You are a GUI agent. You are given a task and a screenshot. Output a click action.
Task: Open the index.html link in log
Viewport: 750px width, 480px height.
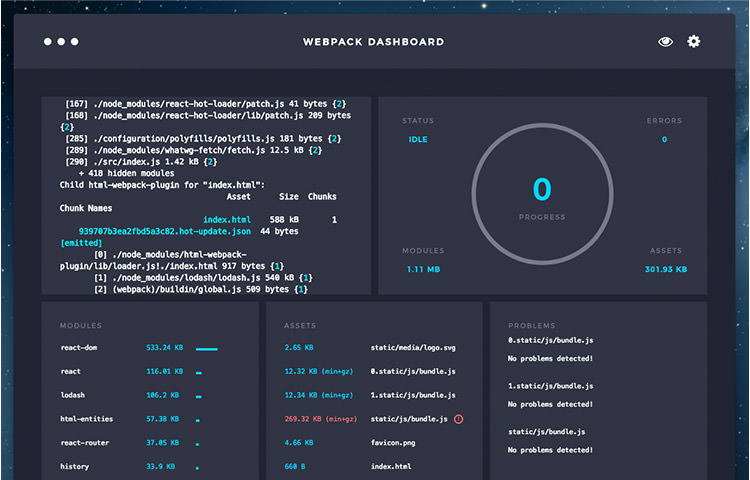click(227, 220)
